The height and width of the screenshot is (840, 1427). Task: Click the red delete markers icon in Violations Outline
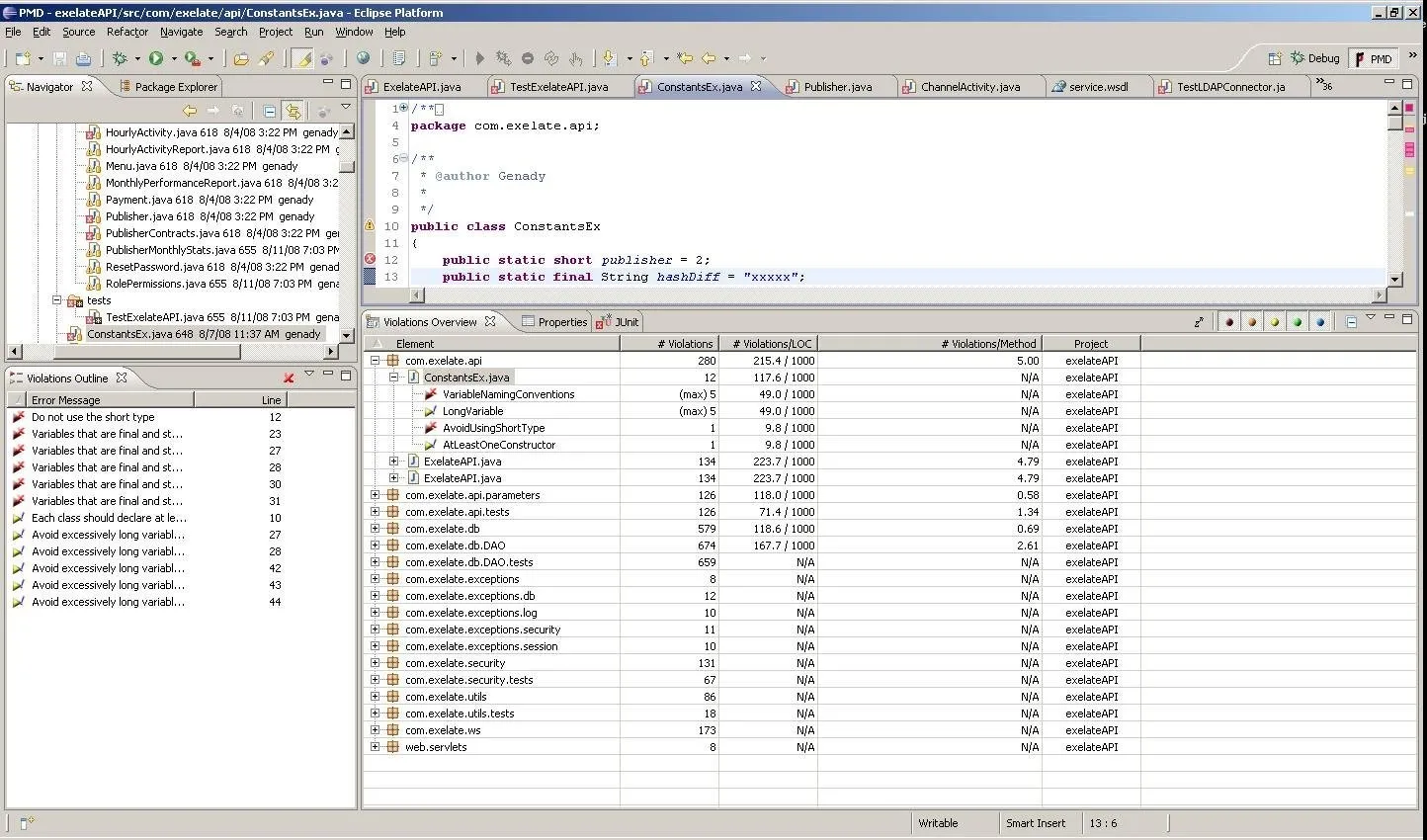(289, 377)
